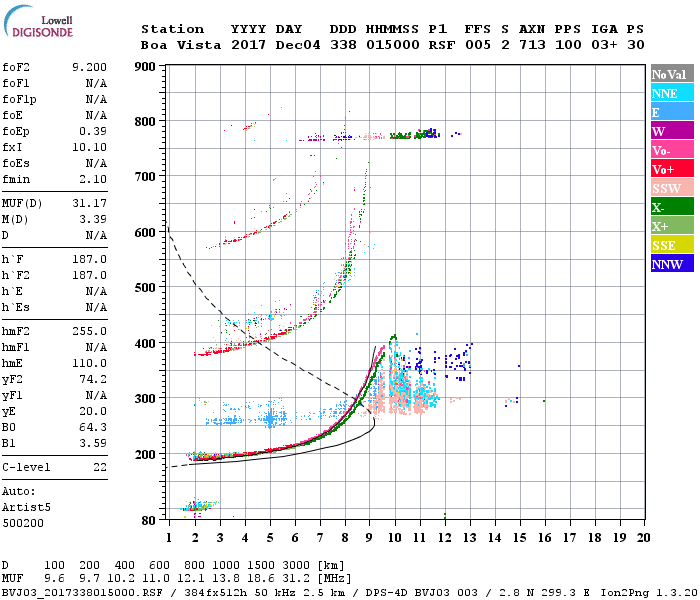700x600 pixels.
Task: Click the MUF(D) value 31.17
Action: point(89,204)
